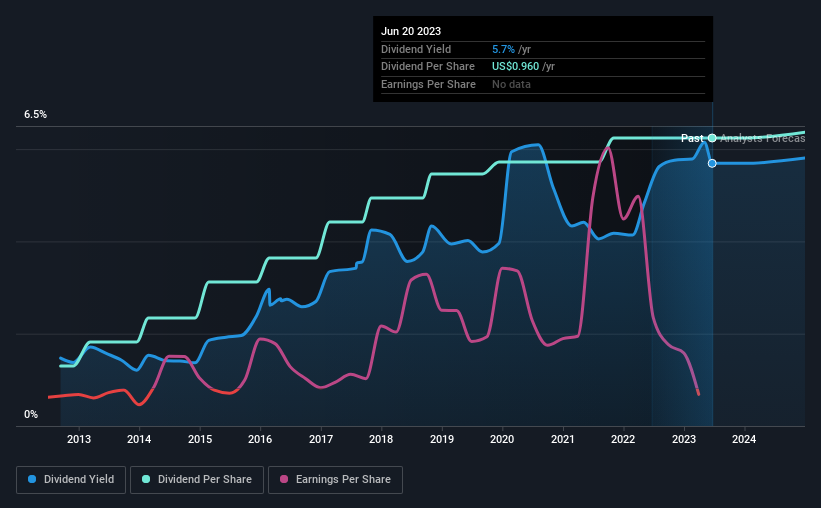Click the 2015 x-axis label

tap(200, 439)
